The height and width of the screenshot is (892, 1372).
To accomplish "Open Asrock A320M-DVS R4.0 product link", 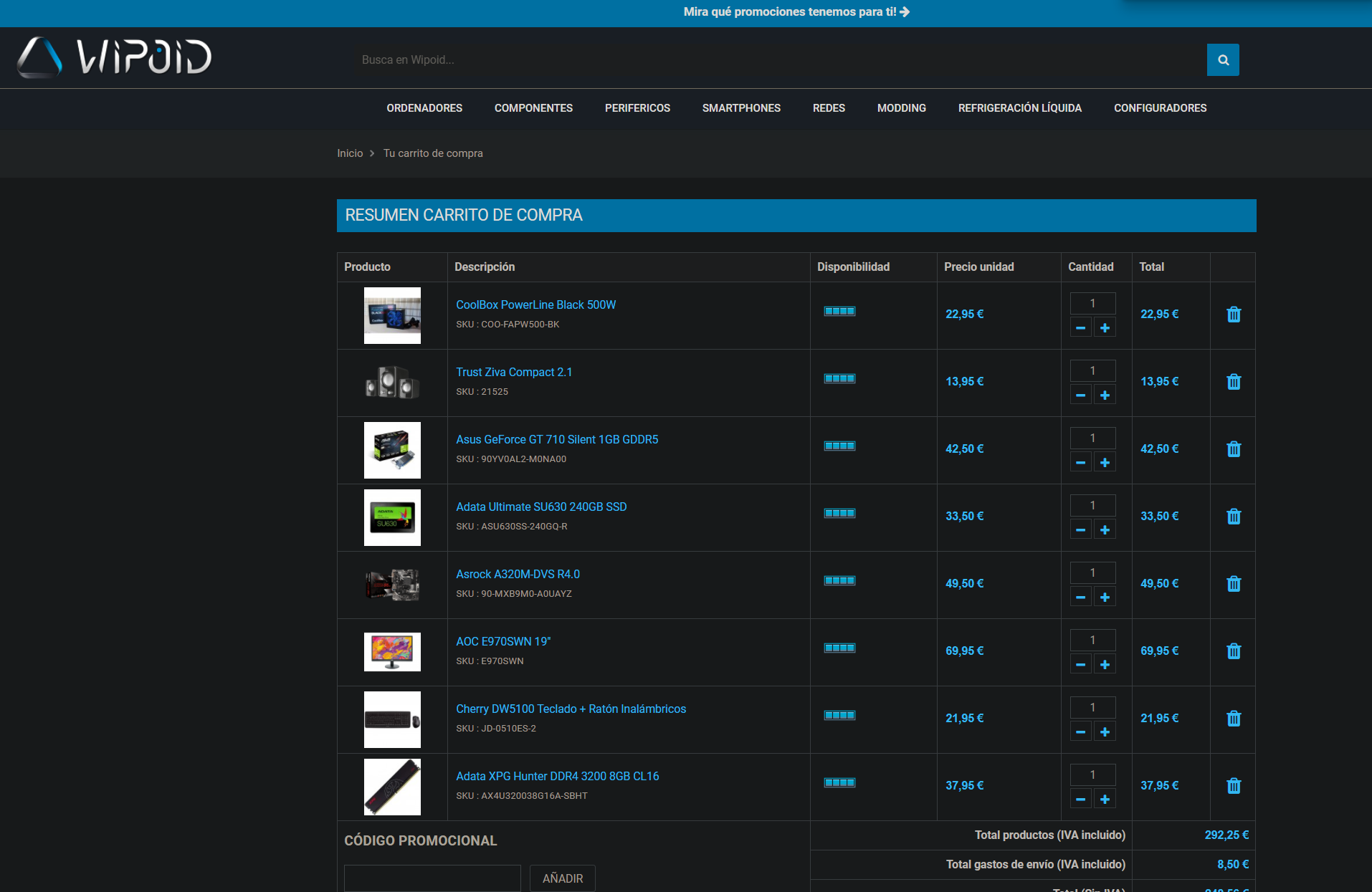I will [518, 575].
